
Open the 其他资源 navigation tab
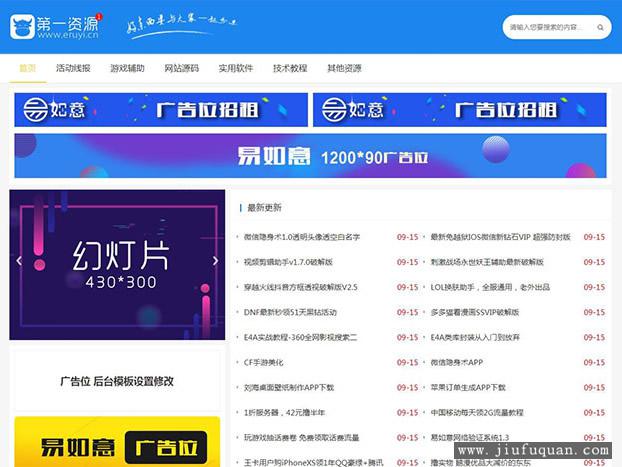[x=344, y=68]
